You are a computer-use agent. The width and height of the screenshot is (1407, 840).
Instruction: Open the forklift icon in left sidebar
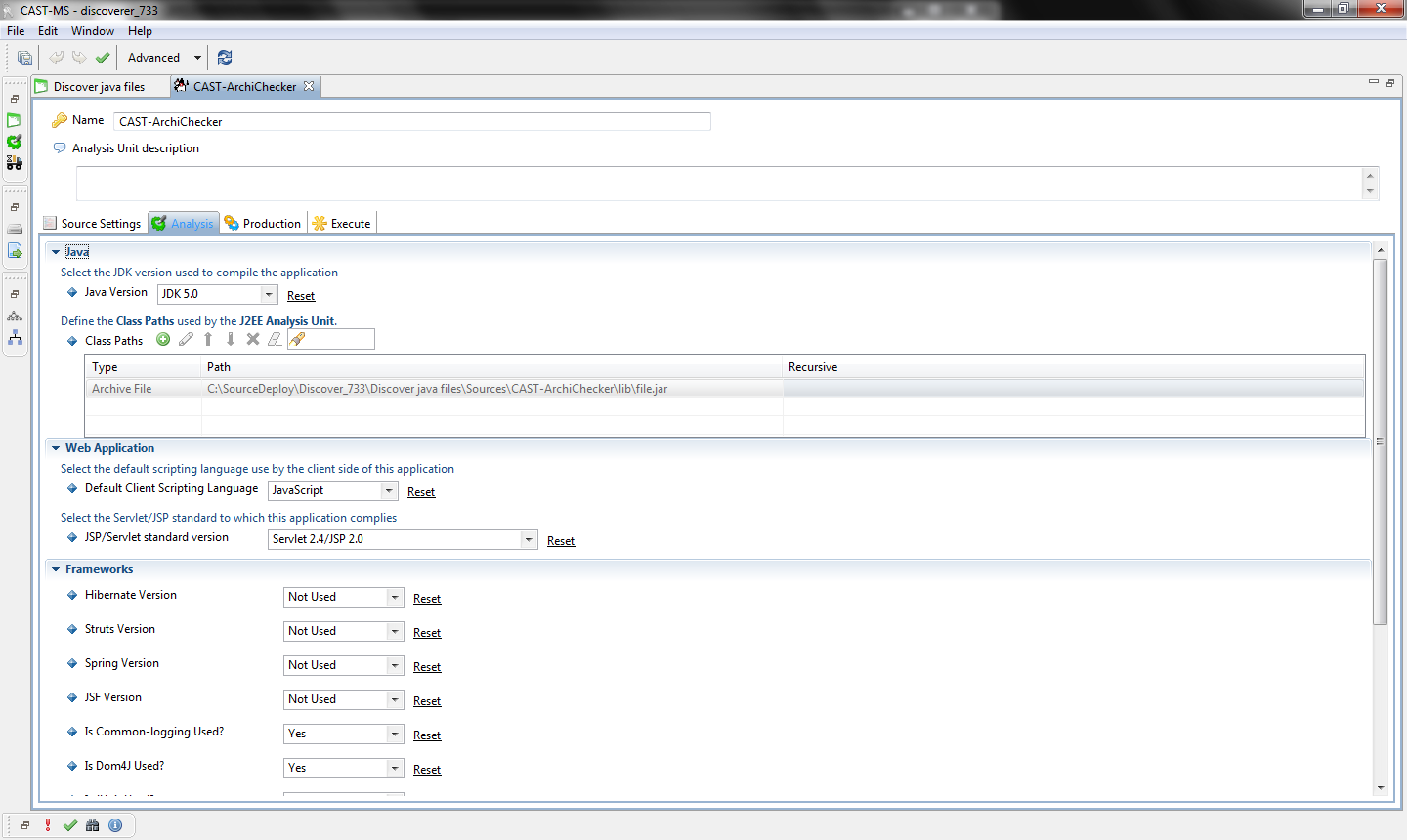[15, 163]
